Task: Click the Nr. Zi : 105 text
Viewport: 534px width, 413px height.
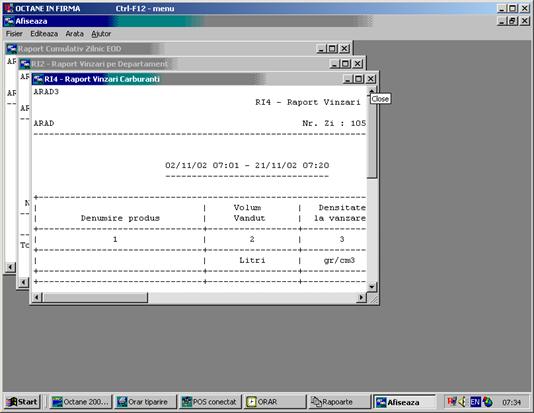Action: click(334, 123)
